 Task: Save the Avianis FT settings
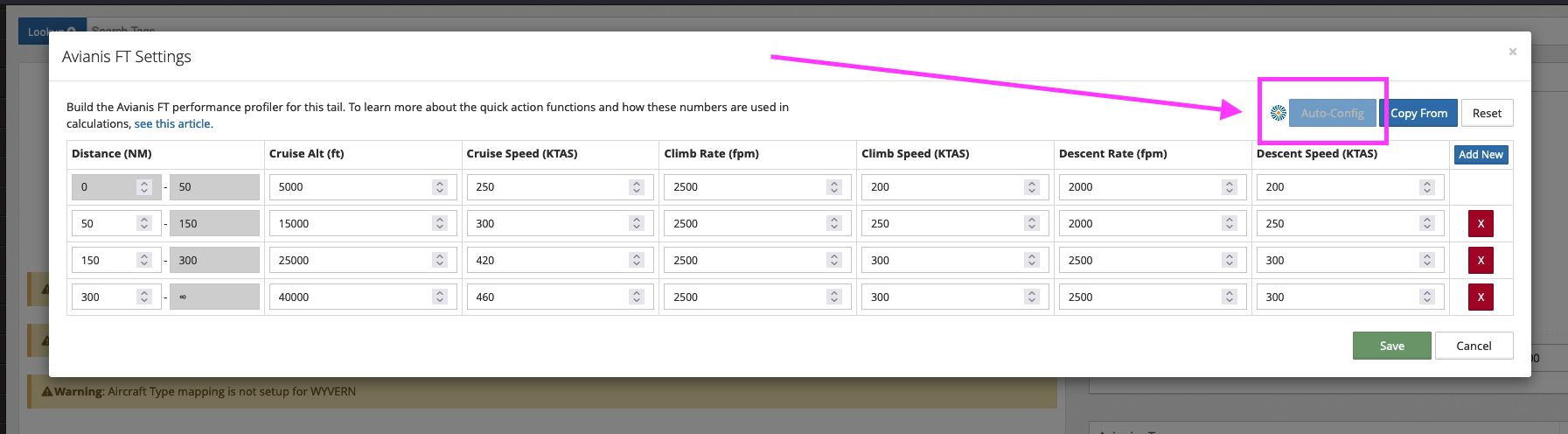point(1391,346)
